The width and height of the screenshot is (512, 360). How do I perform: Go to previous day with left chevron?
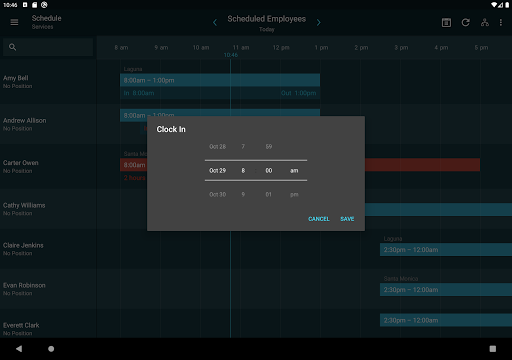pos(215,22)
